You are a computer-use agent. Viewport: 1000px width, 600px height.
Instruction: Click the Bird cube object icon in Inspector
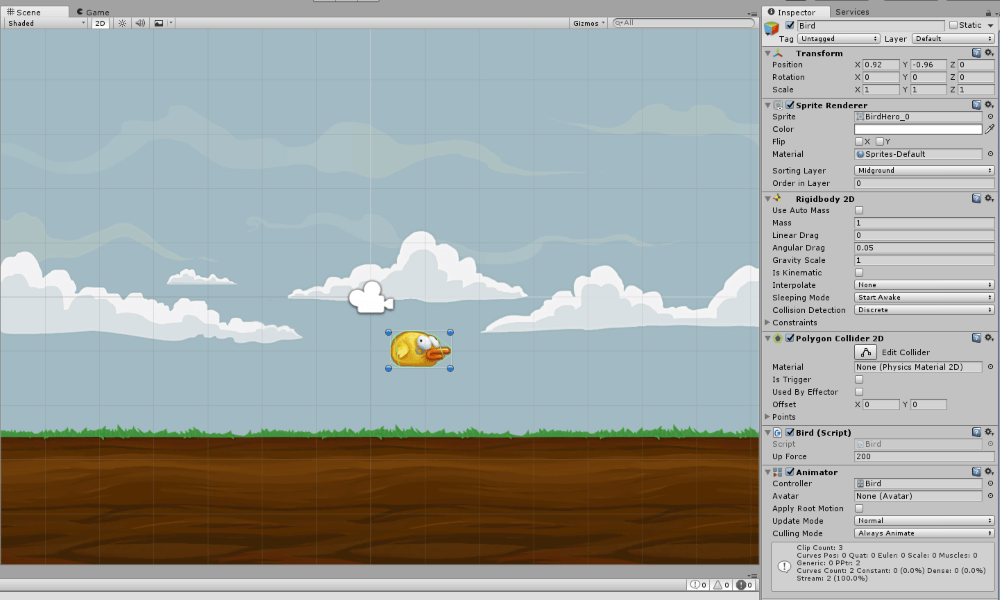(x=772, y=28)
